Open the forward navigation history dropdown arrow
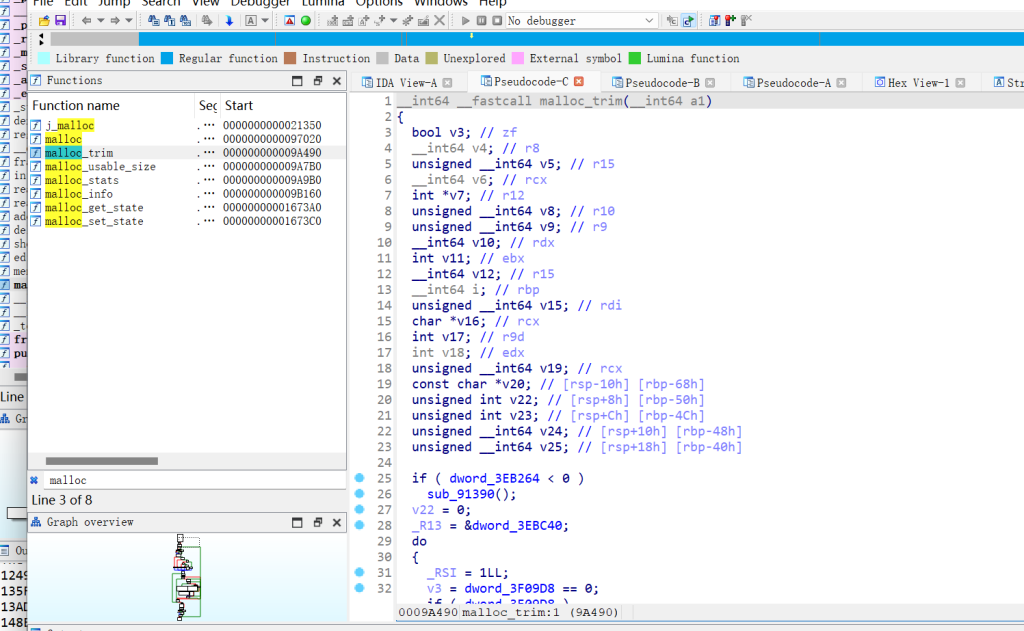1024x631 pixels. pyautogui.click(x=129, y=20)
